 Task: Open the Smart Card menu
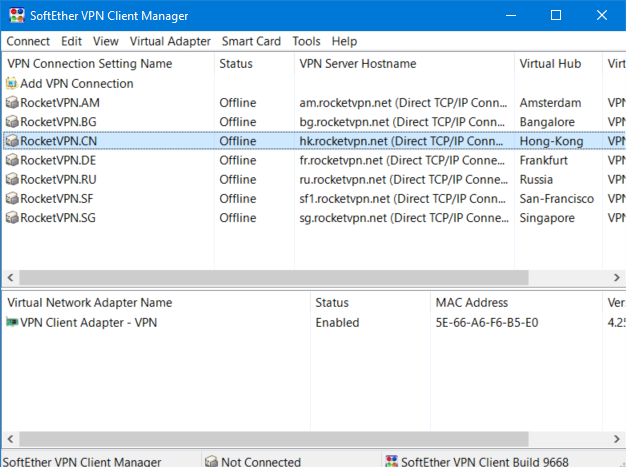(251, 41)
